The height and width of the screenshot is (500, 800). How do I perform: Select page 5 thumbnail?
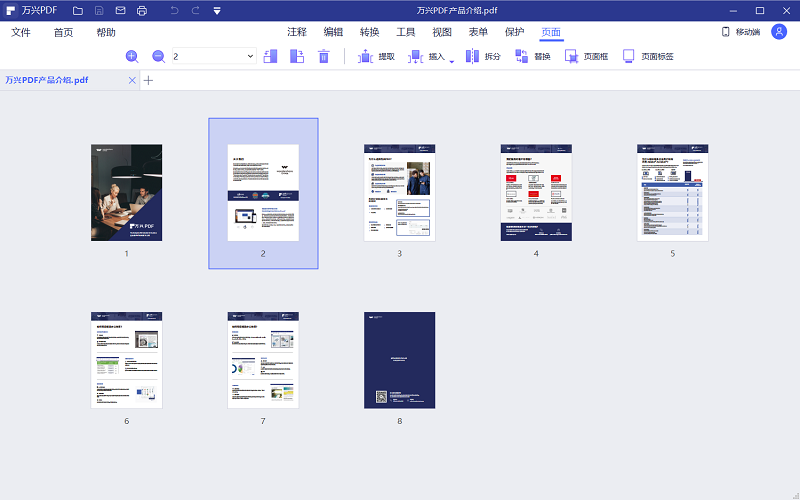[x=672, y=192]
